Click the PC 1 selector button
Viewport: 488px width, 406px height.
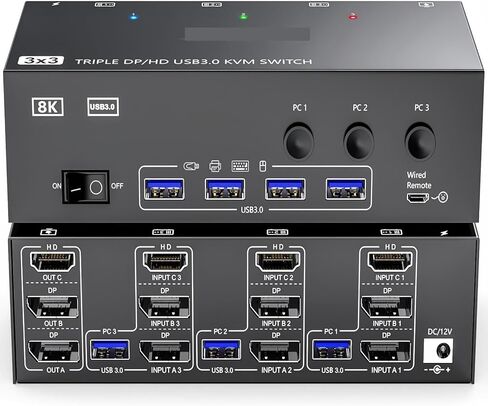299,141
